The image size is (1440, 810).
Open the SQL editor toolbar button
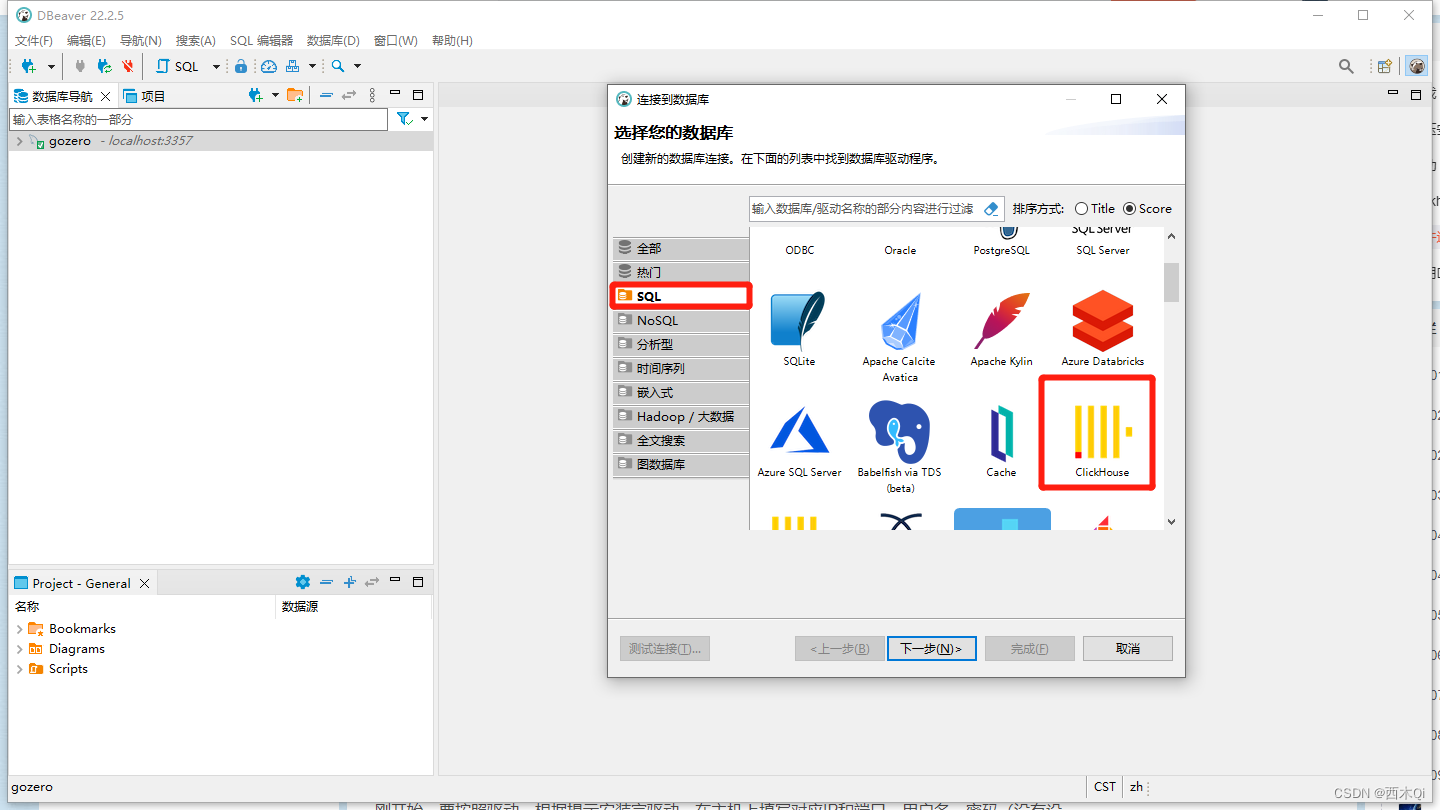(177, 66)
